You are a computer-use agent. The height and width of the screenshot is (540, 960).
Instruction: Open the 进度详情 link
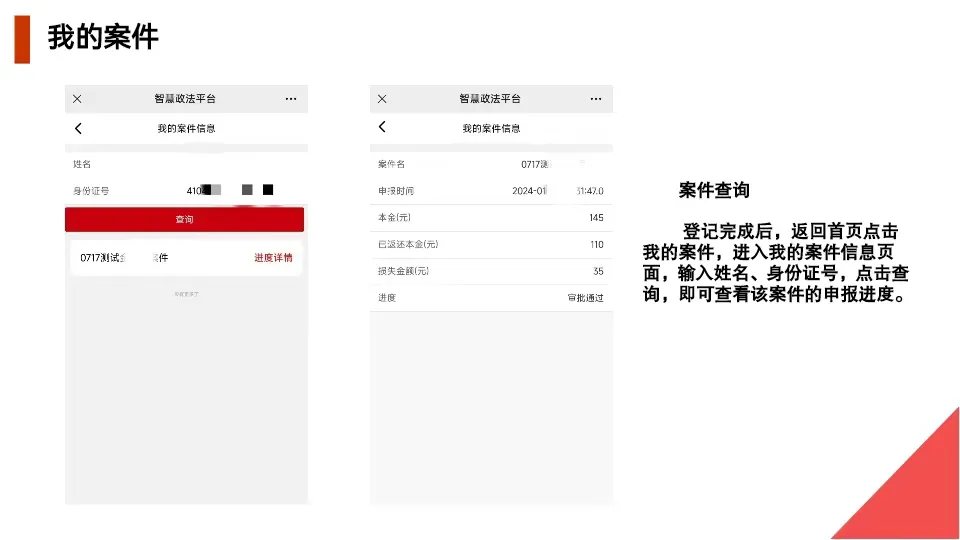pyautogui.click(x=273, y=258)
